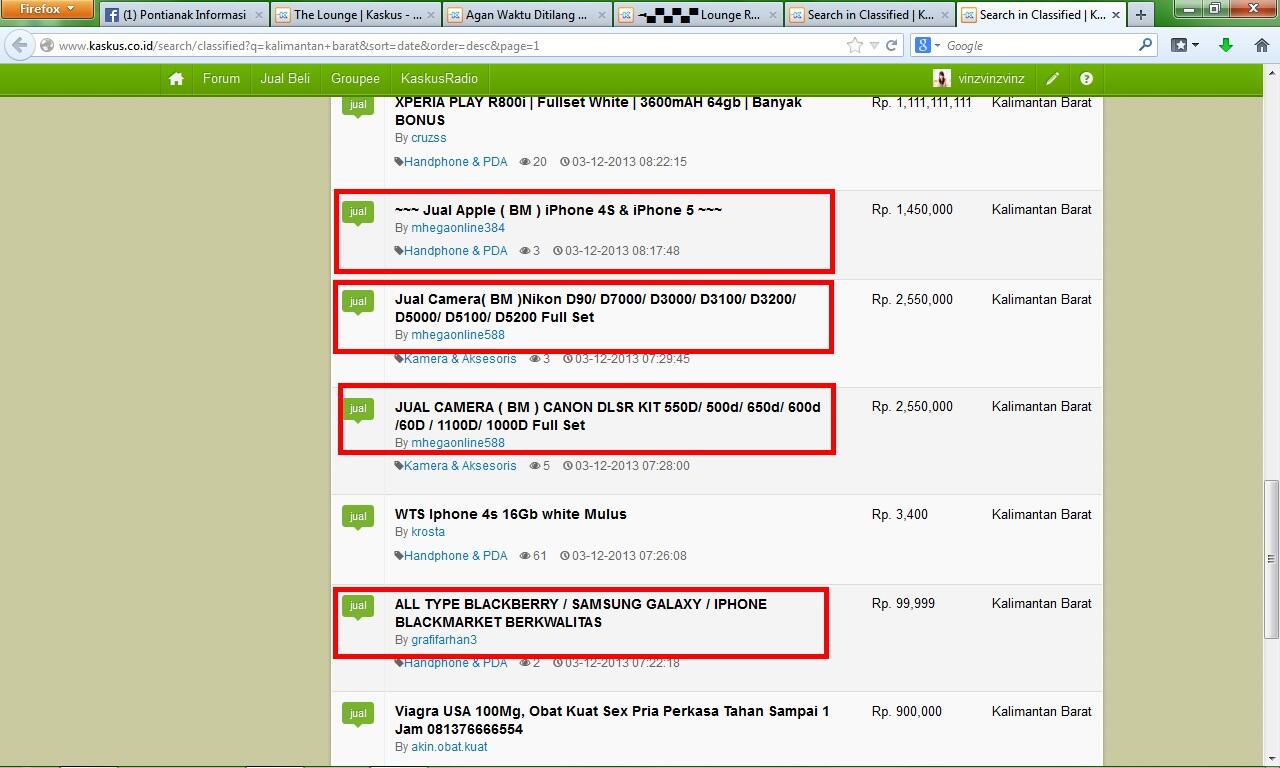Click jual badge beside XPERIA PLAY listing
The image size is (1280, 768).
(358, 106)
